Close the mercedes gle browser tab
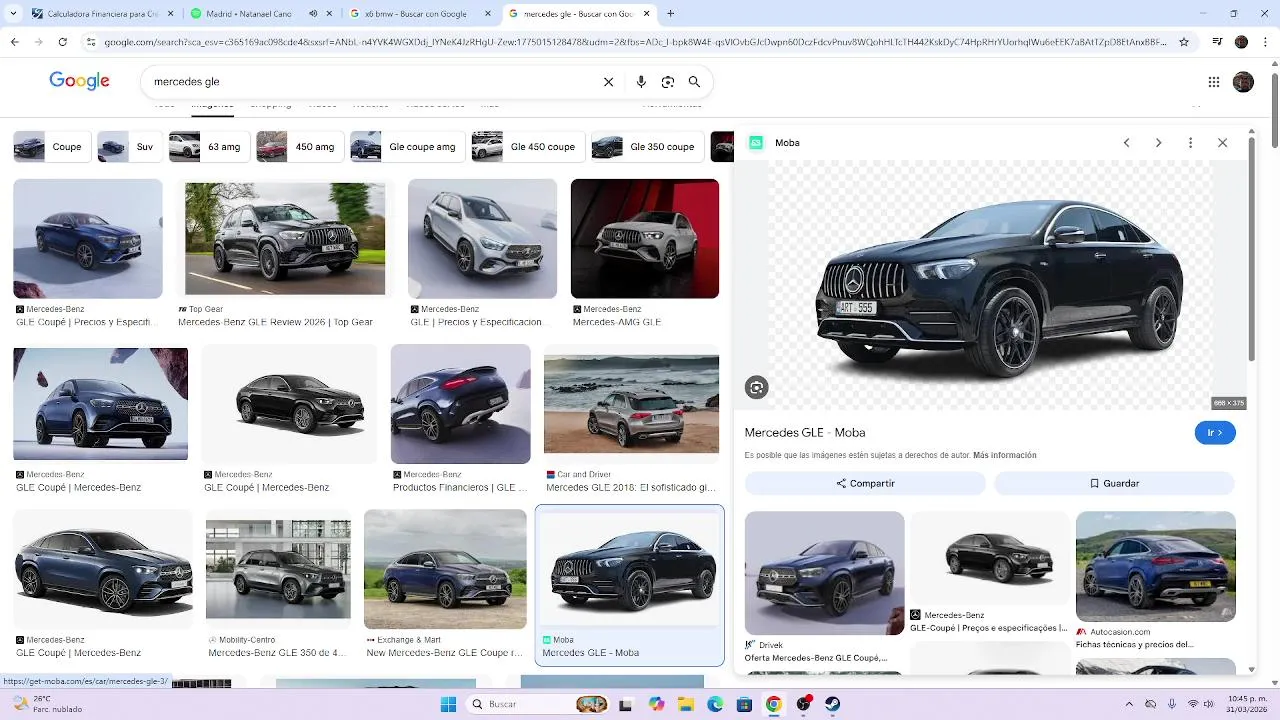This screenshot has width=1280, height=720. pos(646,14)
